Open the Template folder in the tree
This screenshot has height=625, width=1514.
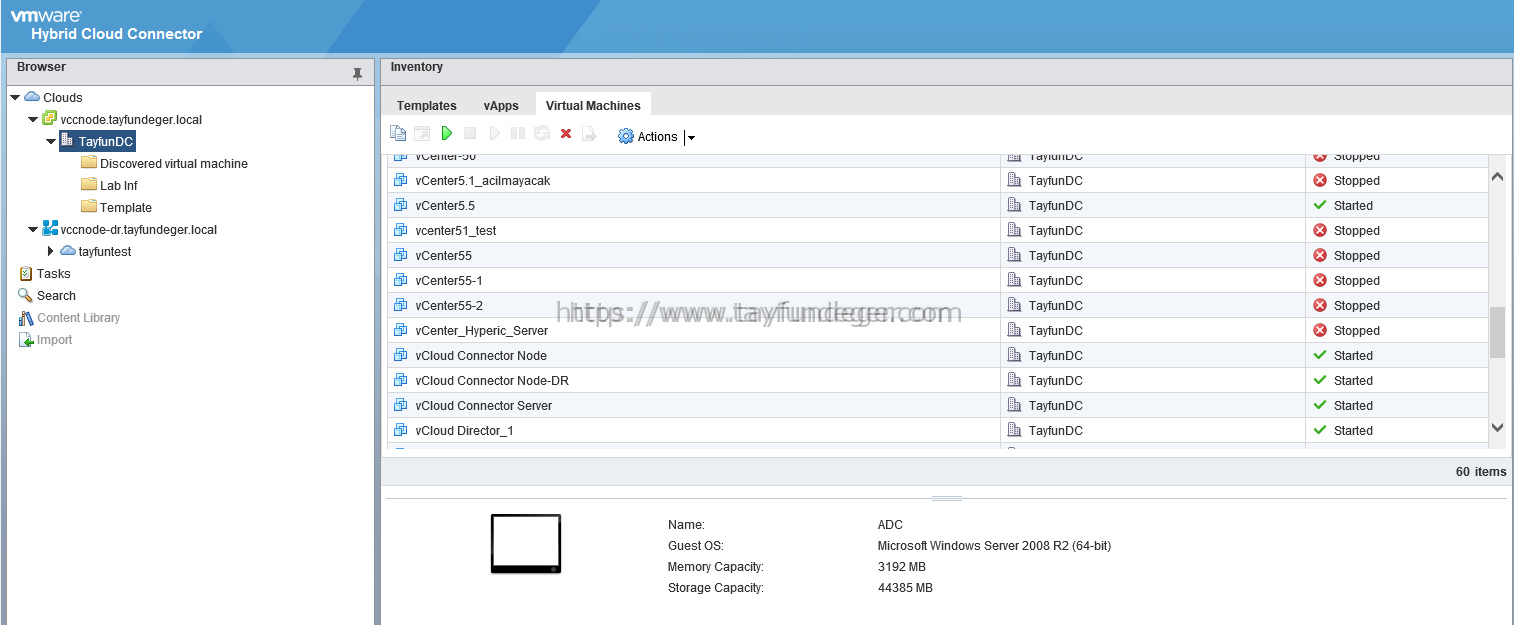[126, 208]
